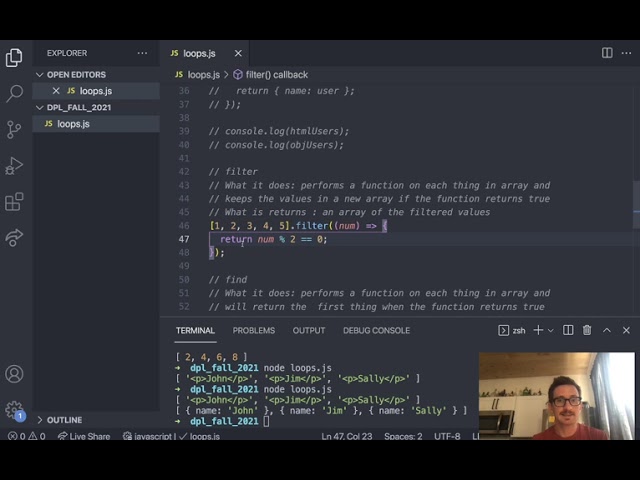Open the Source Control view icon
Viewport: 640px width, 480px height.
14,130
